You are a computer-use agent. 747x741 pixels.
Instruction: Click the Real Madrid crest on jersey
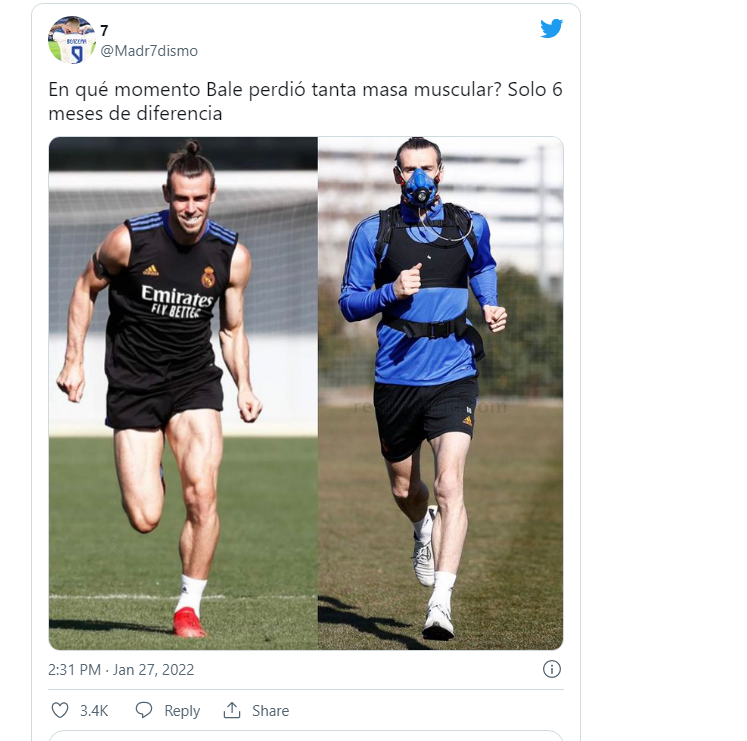(x=208, y=277)
